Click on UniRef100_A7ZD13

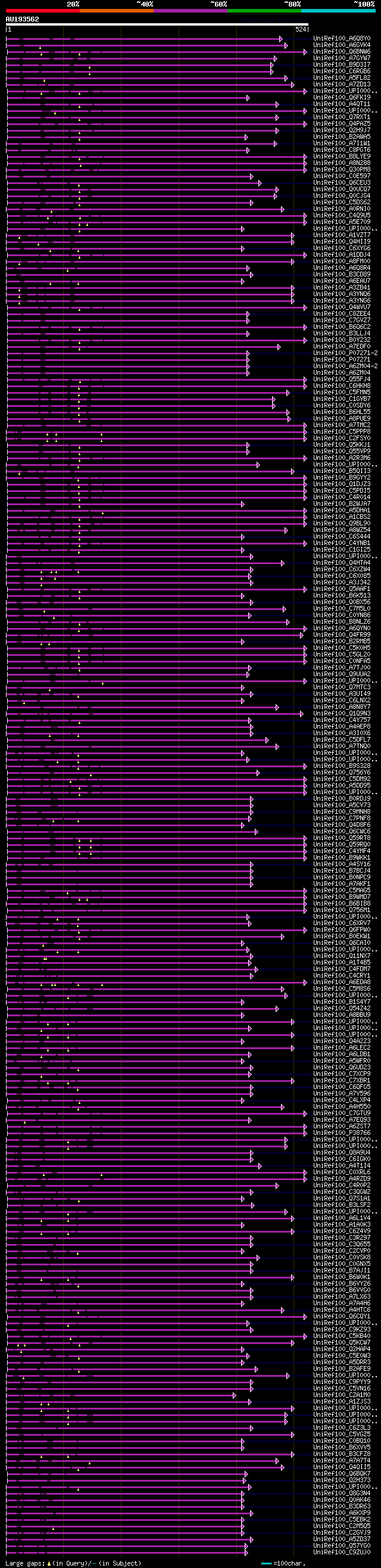[342, 85]
